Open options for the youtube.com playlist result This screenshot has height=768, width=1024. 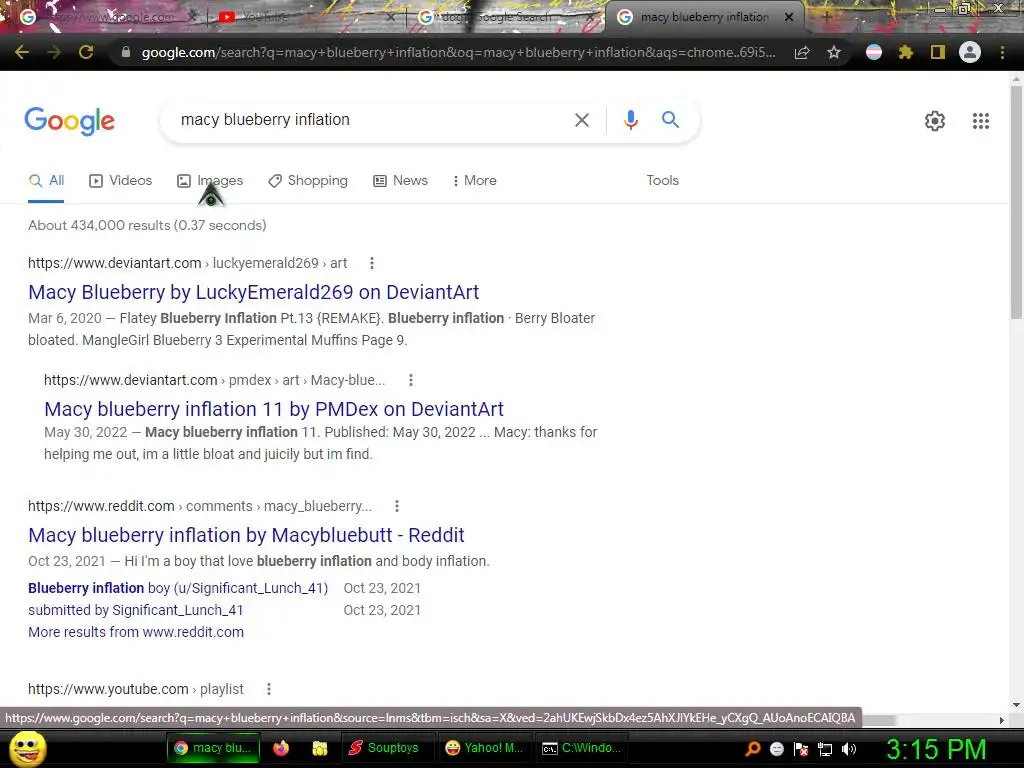[x=268, y=689]
